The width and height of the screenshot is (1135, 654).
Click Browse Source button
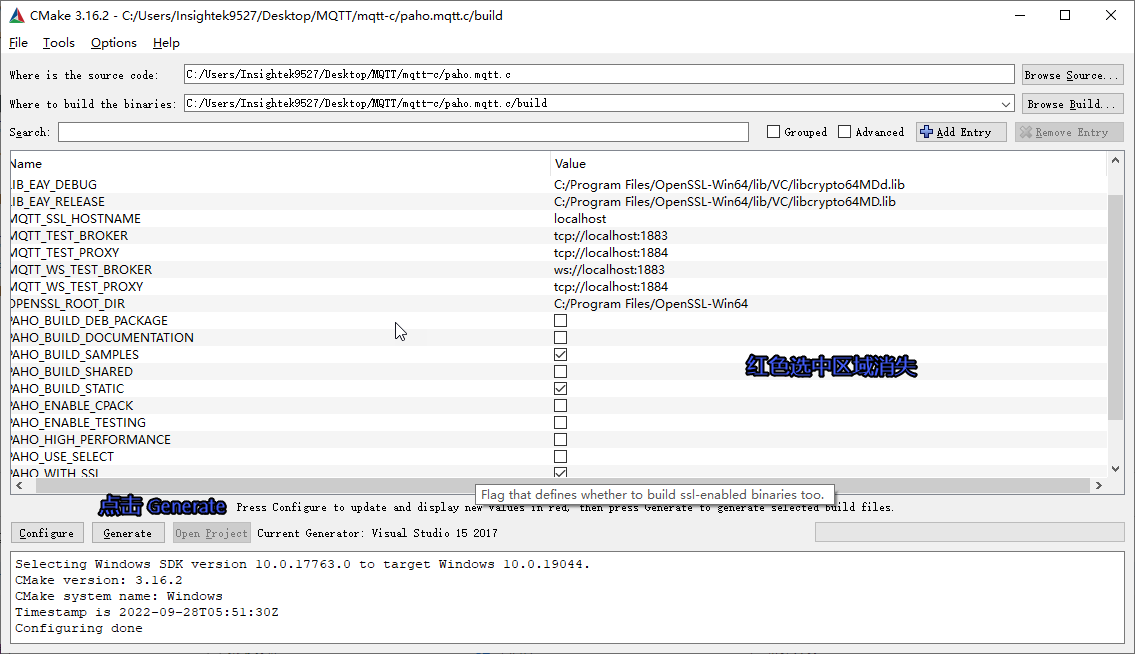[x=1072, y=75]
